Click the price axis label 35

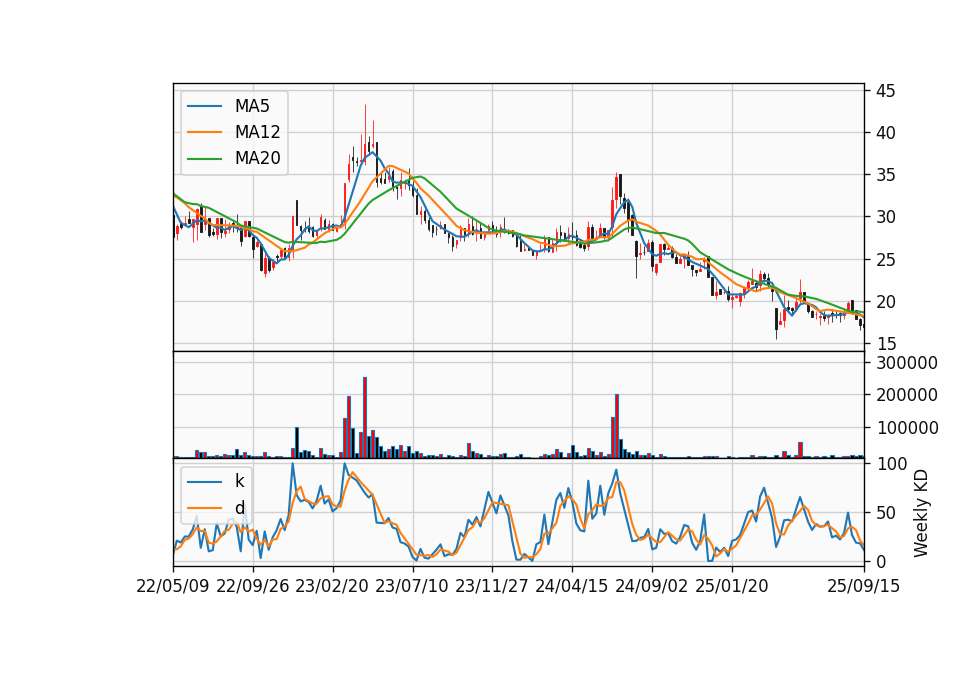click(x=885, y=175)
